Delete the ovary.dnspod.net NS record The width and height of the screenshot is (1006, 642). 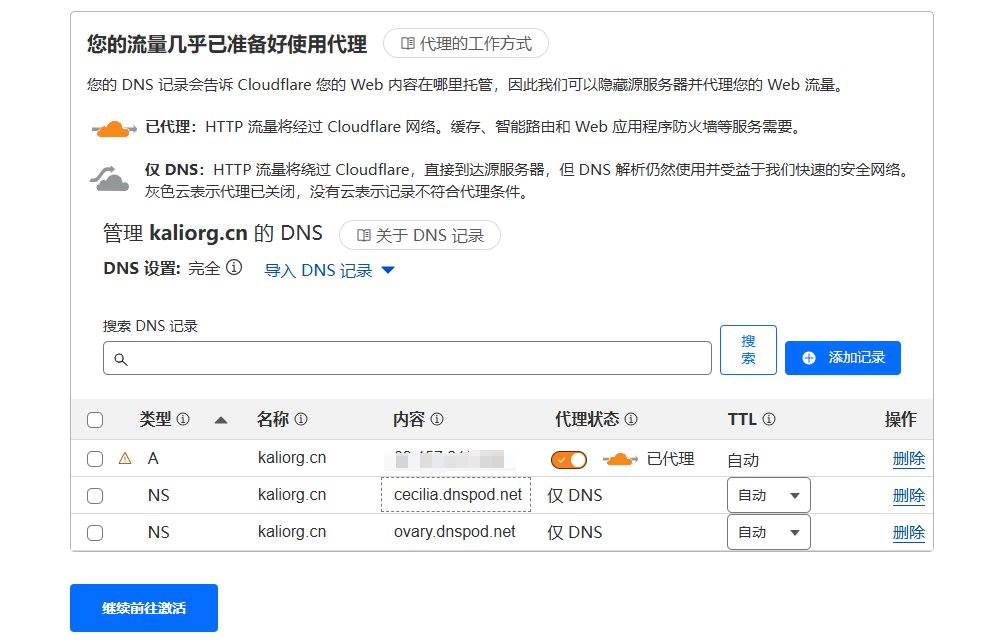click(908, 533)
